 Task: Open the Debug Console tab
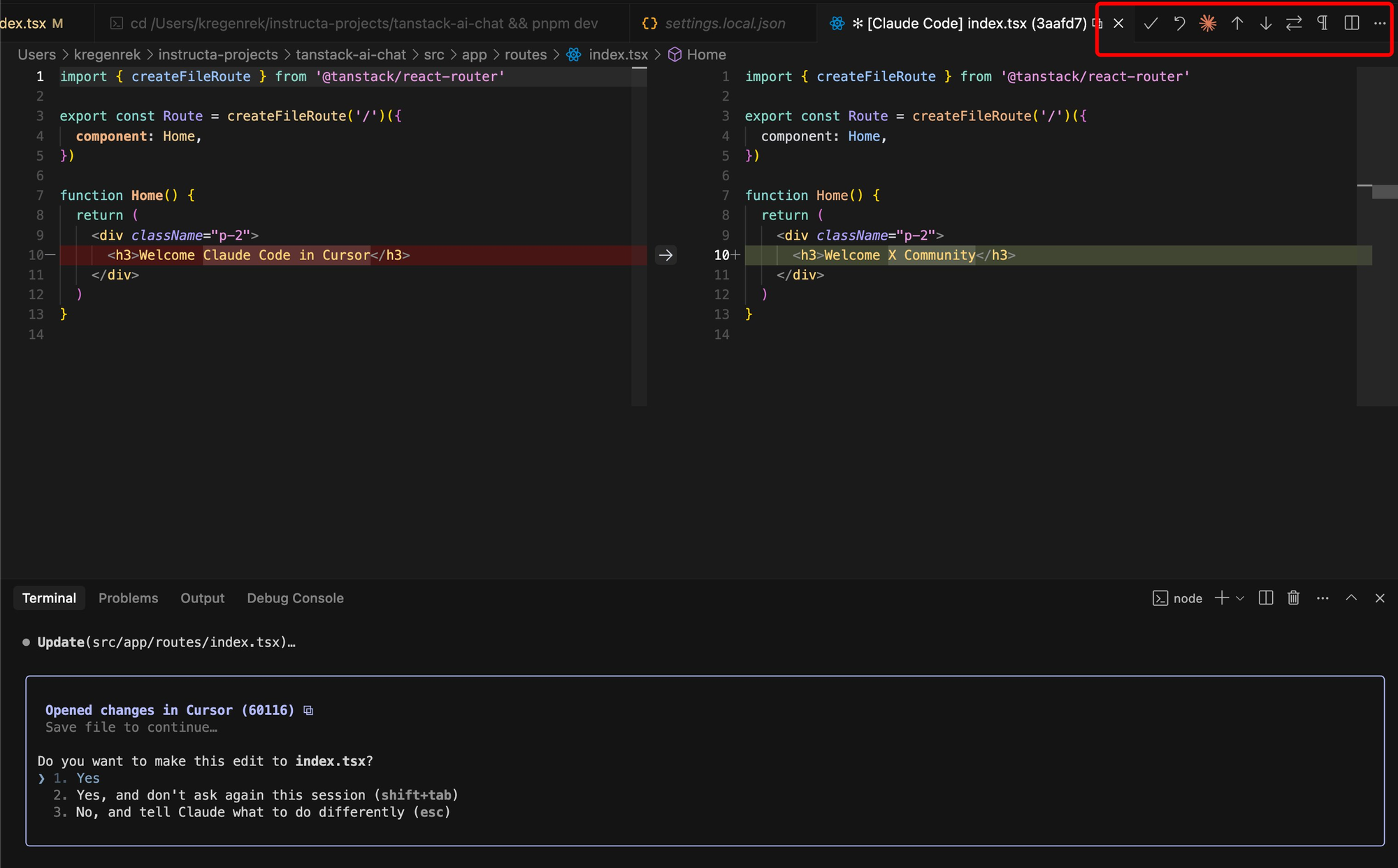295,598
